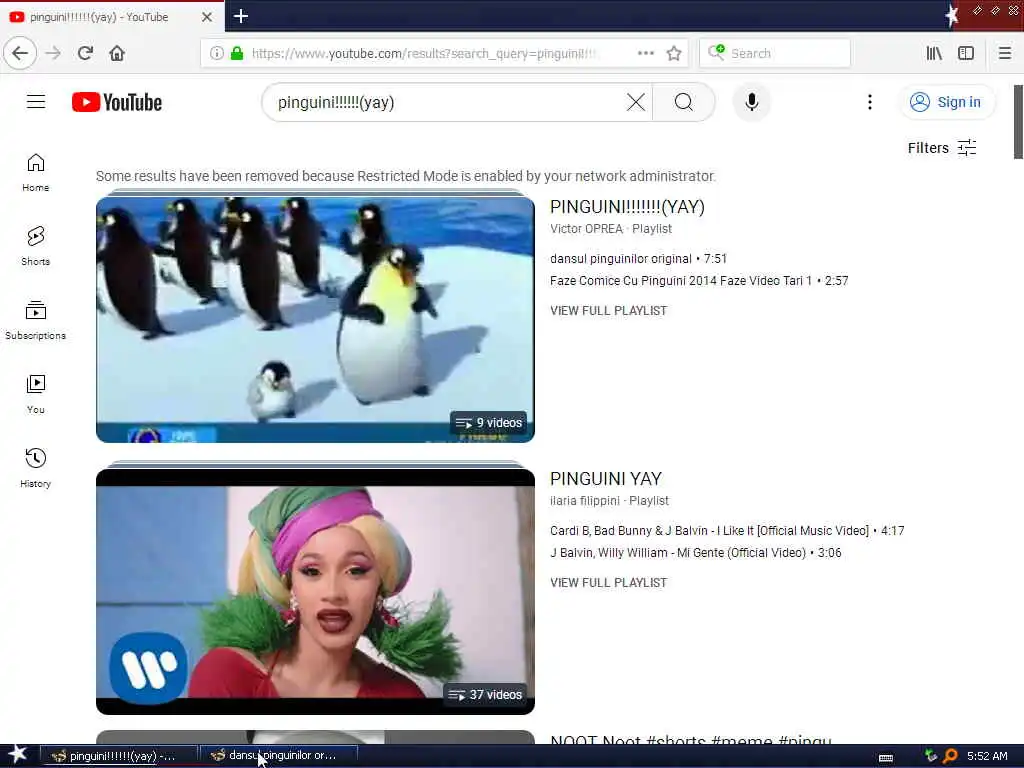Click the 5:52 AM clock
The height and width of the screenshot is (768, 1024).
(x=987, y=756)
